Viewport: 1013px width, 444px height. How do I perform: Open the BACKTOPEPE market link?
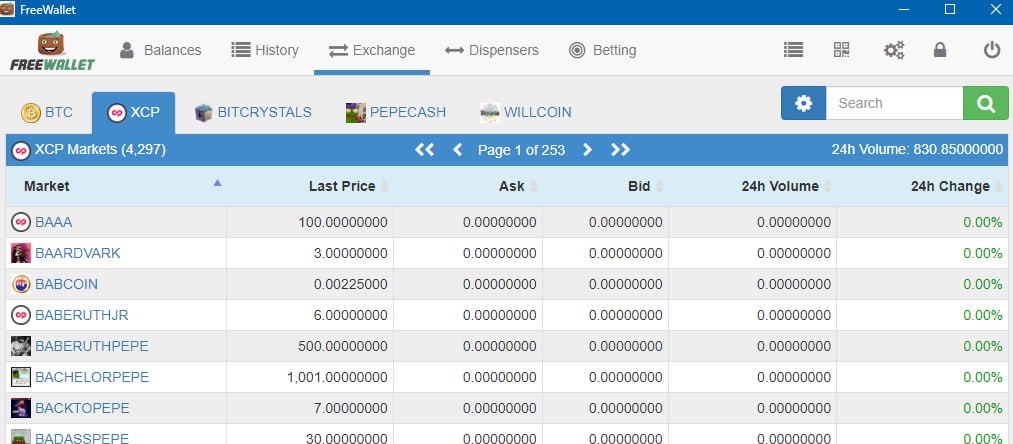pyautogui.click(x=82, y=408)
